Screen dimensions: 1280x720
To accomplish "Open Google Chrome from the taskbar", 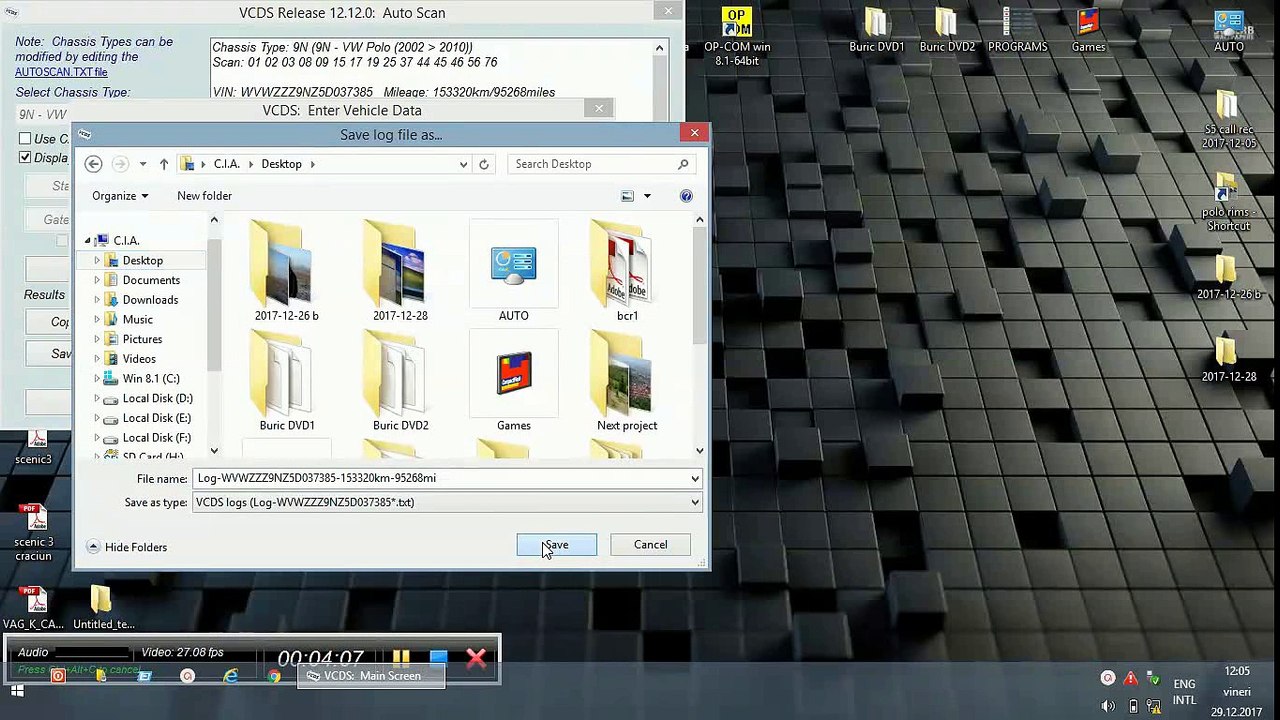I will 274,677.
